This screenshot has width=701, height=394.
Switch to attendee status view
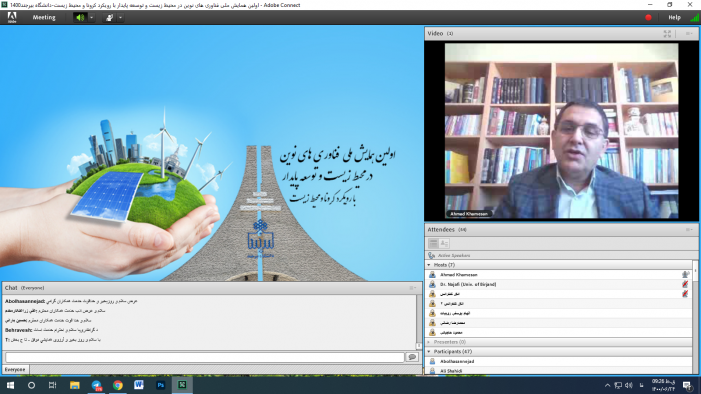pyautogui.click(x=444, y=243)
